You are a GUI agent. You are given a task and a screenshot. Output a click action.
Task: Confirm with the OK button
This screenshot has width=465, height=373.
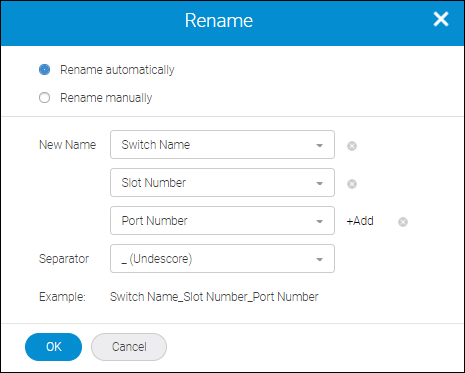tap(53, 347)
